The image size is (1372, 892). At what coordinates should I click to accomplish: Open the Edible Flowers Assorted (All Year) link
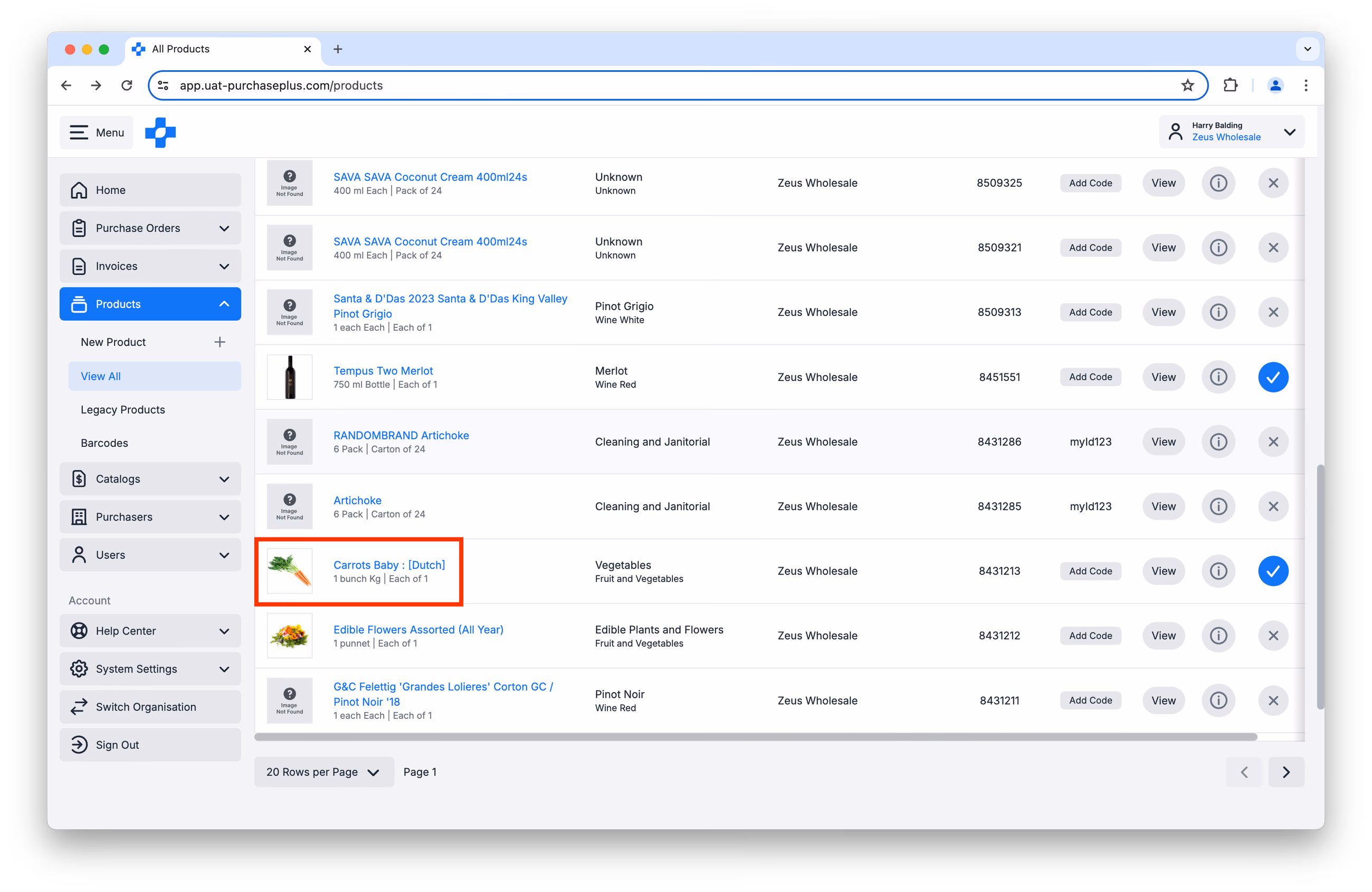coord(418,629)
